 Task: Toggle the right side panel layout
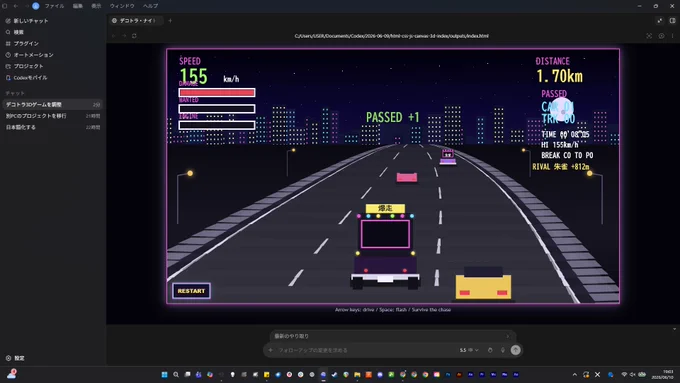tap(672, 21)
